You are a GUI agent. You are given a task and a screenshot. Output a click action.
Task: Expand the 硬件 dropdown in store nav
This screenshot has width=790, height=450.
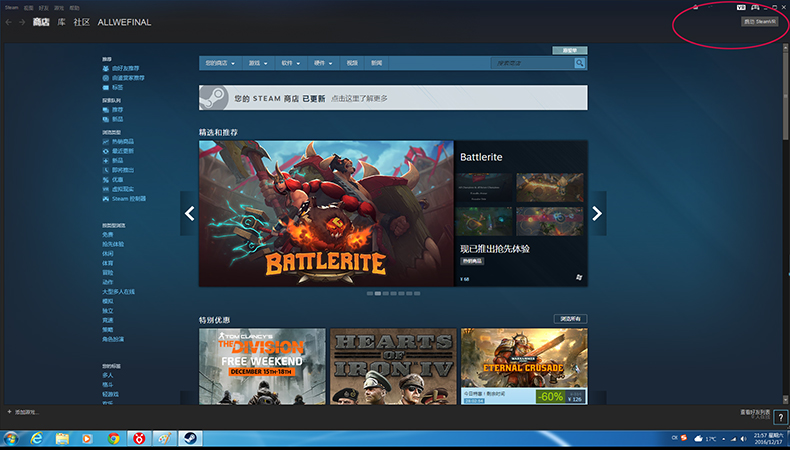tap(323, 63)
